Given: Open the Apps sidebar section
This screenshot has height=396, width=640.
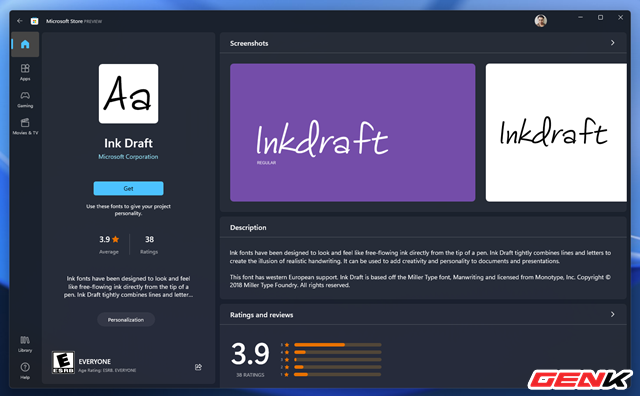Looking at the screenshot, I should pos(25,72).
